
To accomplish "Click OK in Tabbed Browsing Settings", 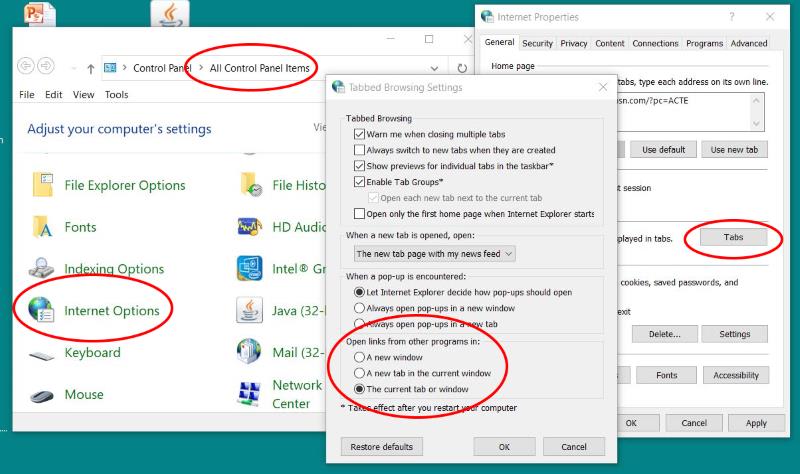I will 504,446.
